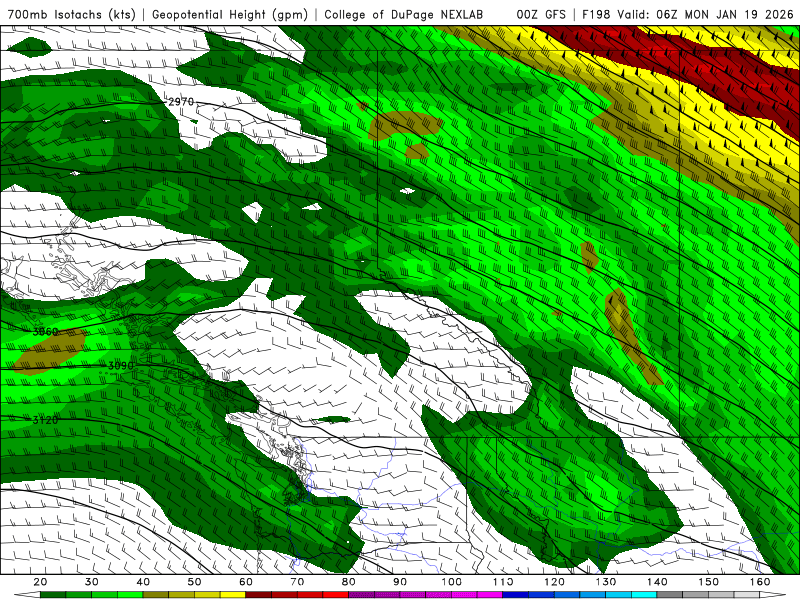This screenshot has width=800, height=600.
Task: Click the 60 value on the color scale
Action: [246, 582]
